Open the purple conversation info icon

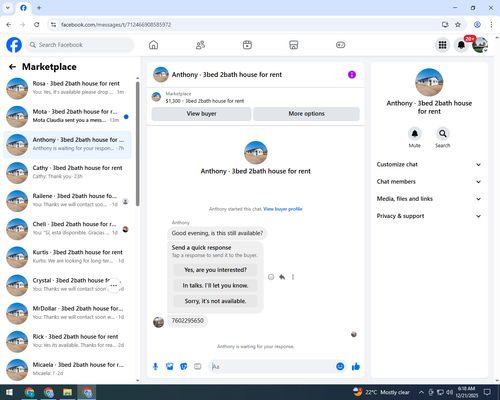point(352,75)
